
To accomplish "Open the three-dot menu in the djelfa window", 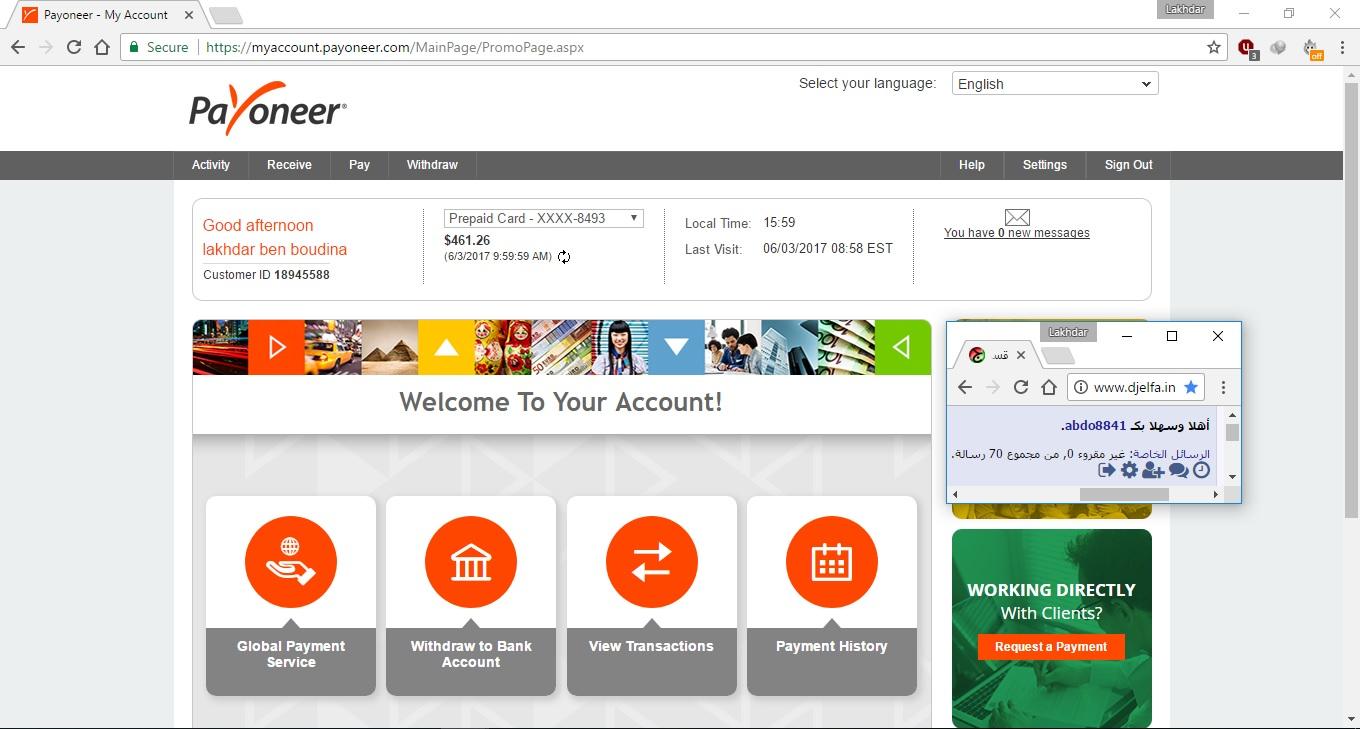I will (x=1223, y=387).
